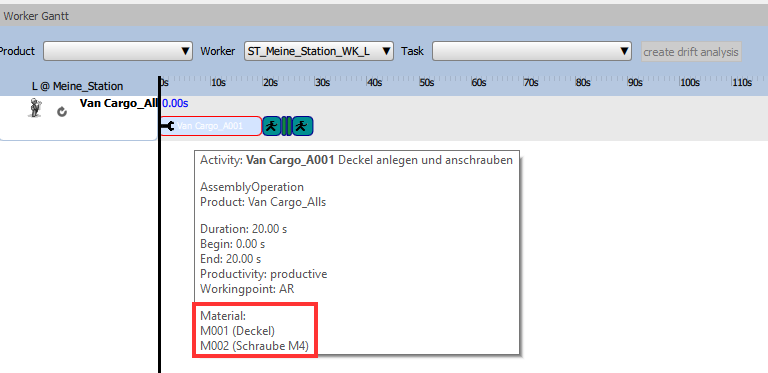Click the Activity: Van Cargo_A001 tooltip heading

(357, 160)
